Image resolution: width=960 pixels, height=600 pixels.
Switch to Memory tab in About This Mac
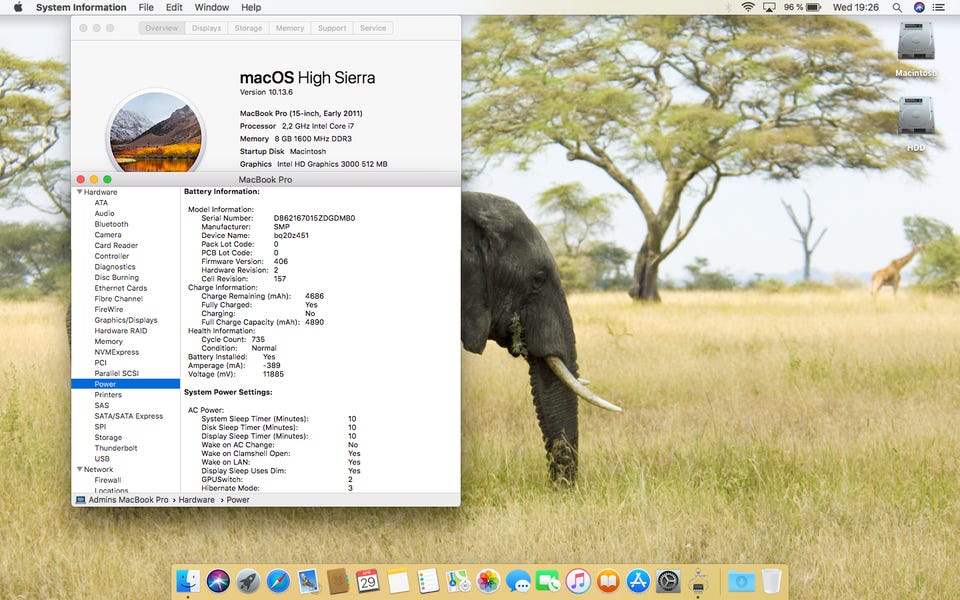pos(290,28)
